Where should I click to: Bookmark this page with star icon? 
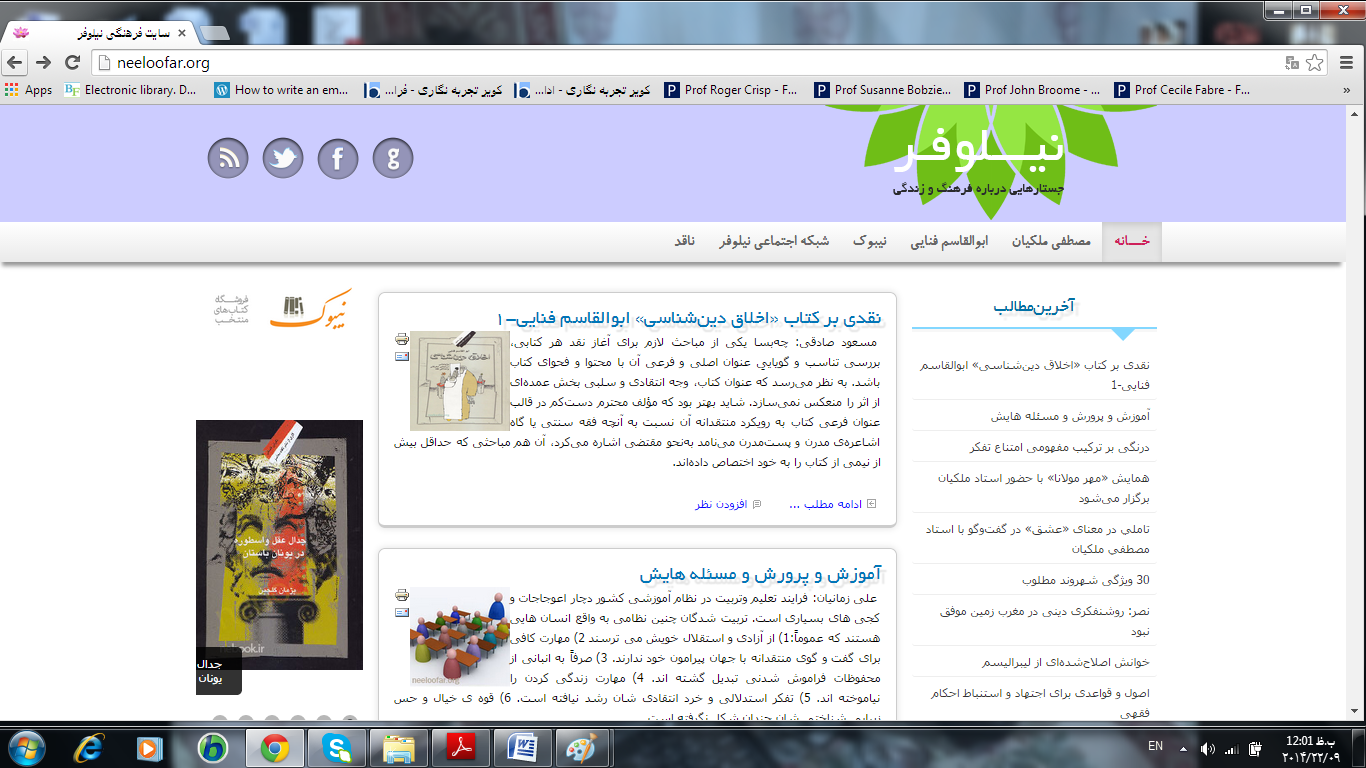[x=1315, y=63]
